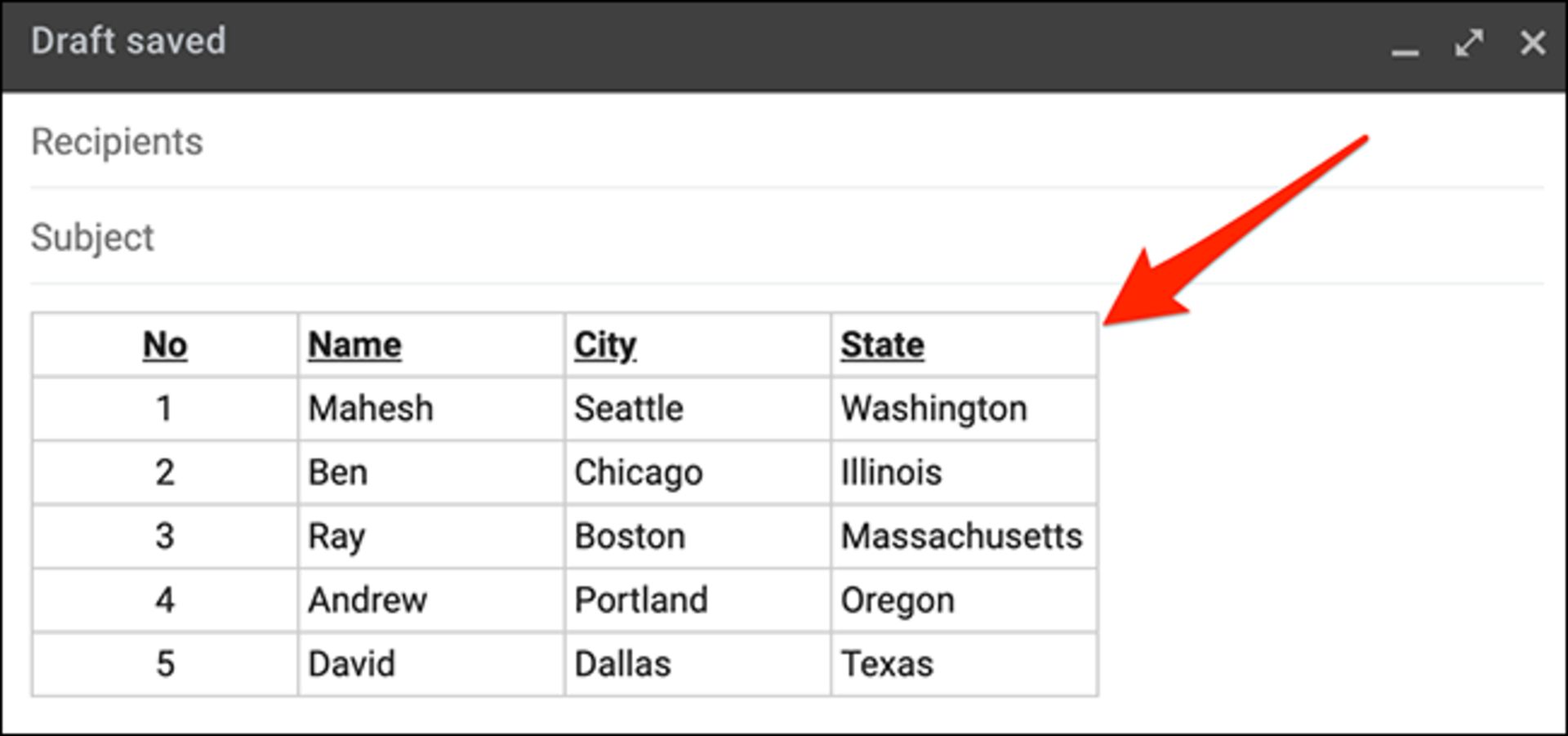
Task: Click the Illinois table cell
Action: pos(964,472)
